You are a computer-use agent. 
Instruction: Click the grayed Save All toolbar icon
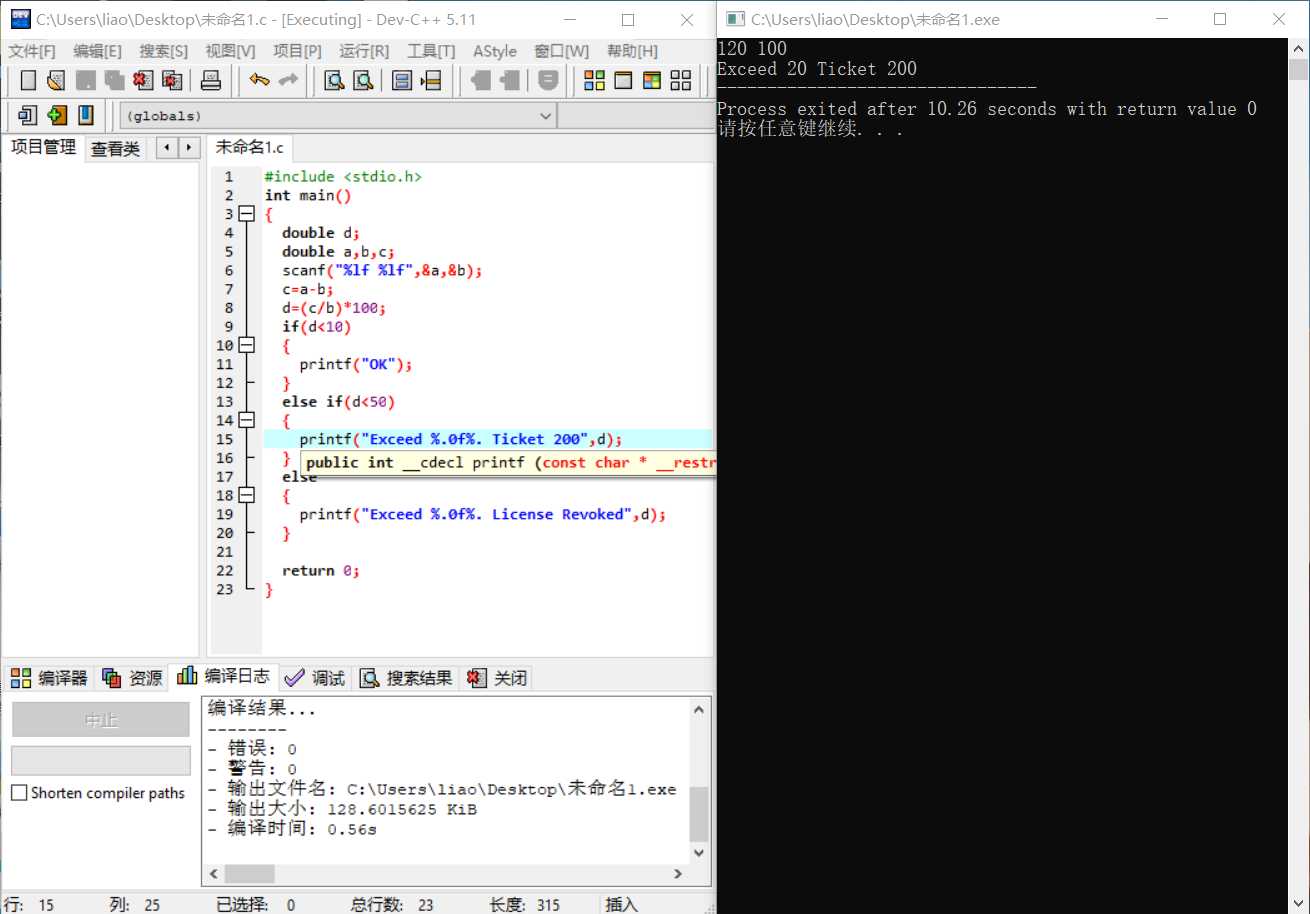[114, 80]
